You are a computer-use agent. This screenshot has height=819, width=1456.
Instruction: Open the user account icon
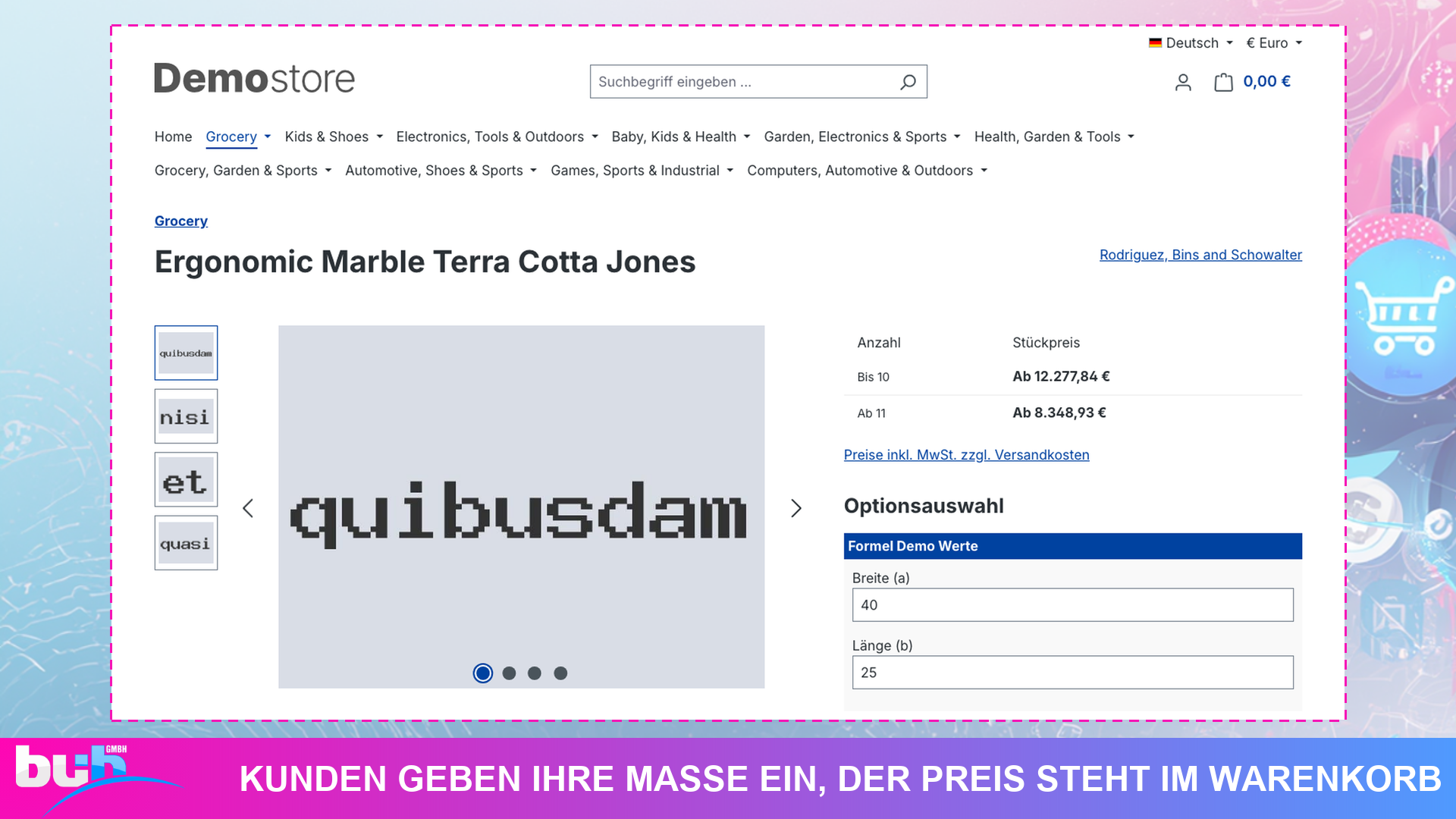1183,82
